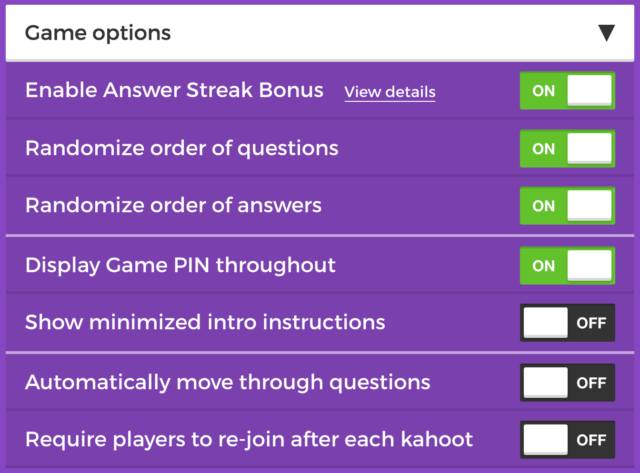Turn off Enable Answer Streak Bonus
Image resolution: width=640 pixels, height=473 pixels.
566,91
